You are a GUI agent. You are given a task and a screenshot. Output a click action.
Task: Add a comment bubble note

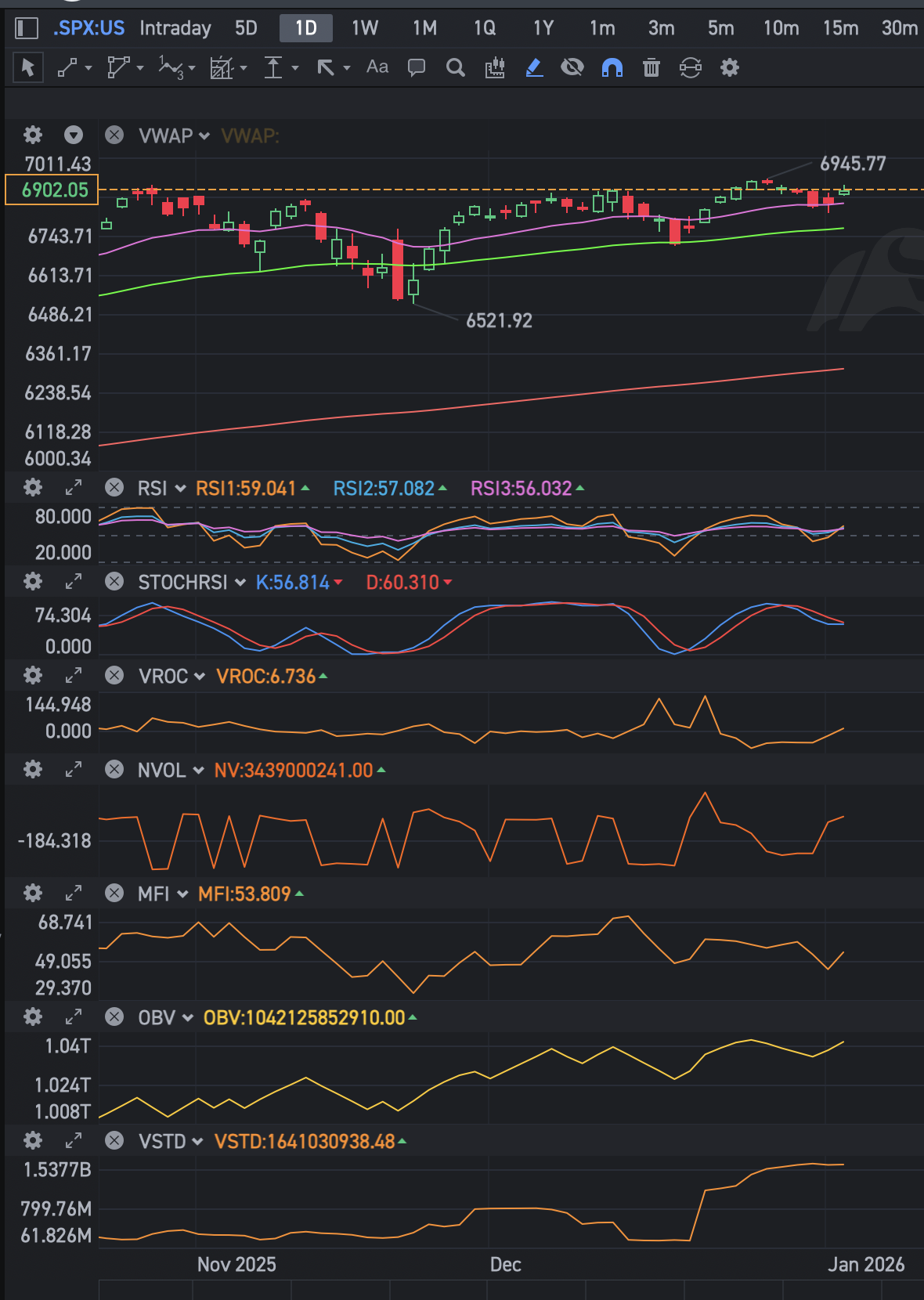pyautogui.click(x=417, y=68)
